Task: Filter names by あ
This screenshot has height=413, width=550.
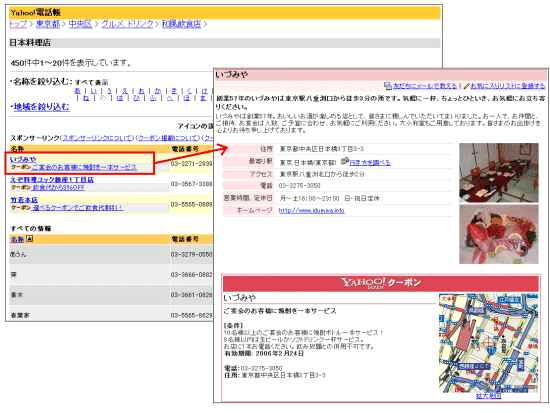Action: pyautogui.click(x=78, y=91)
